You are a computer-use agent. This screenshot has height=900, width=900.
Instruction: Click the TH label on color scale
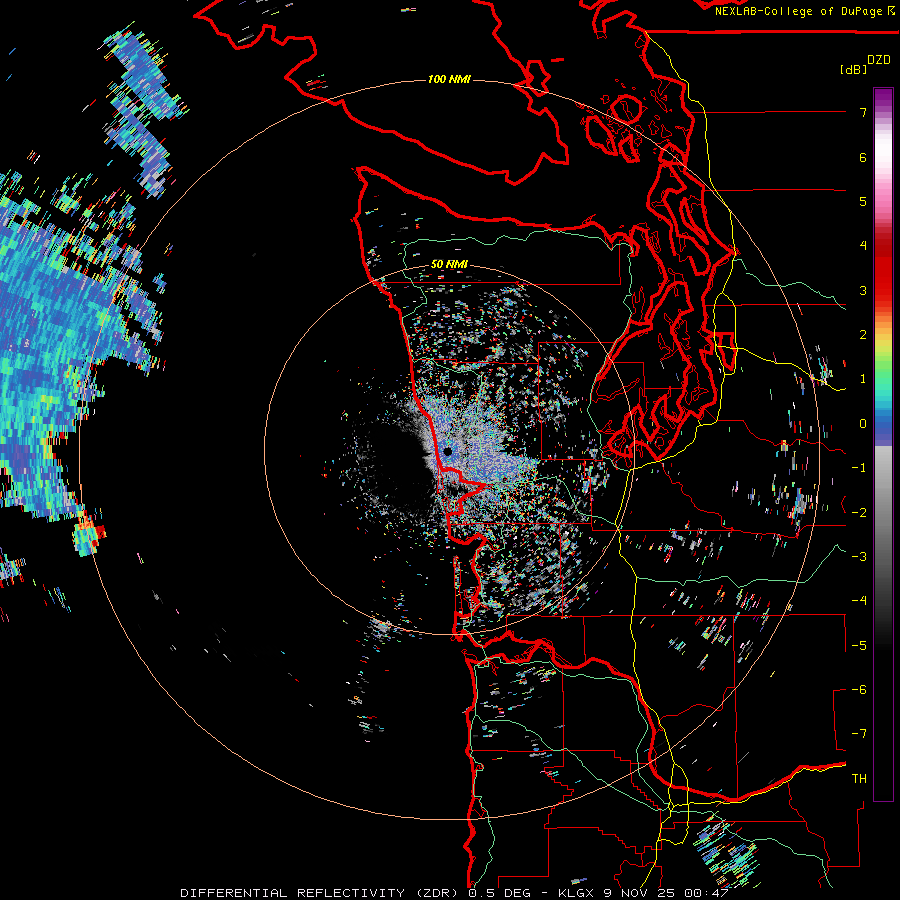[859, 779]
